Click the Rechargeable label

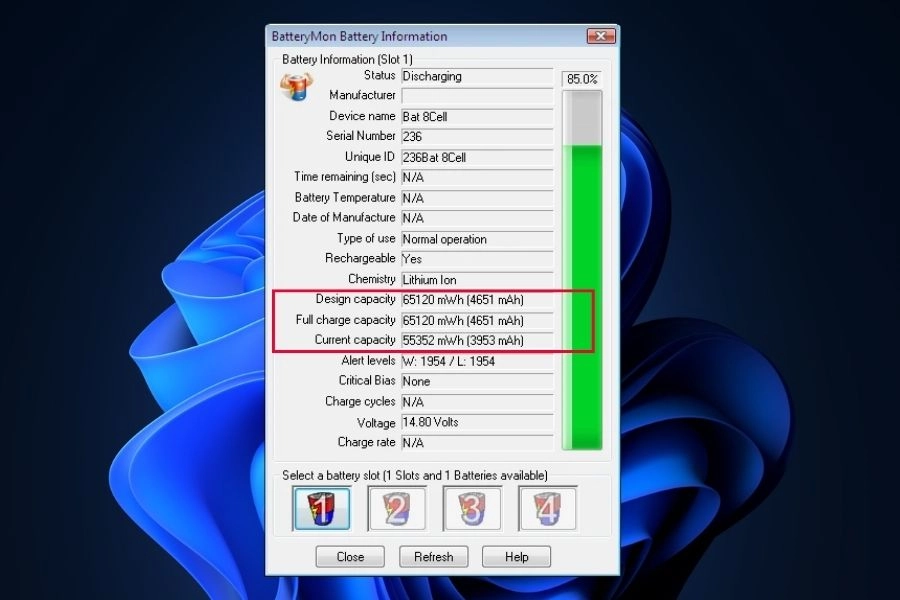point(360,258)
